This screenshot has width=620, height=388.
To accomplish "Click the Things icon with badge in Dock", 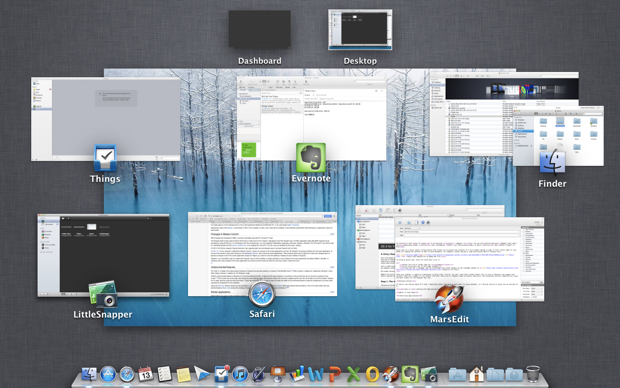I will coord(221,374).
